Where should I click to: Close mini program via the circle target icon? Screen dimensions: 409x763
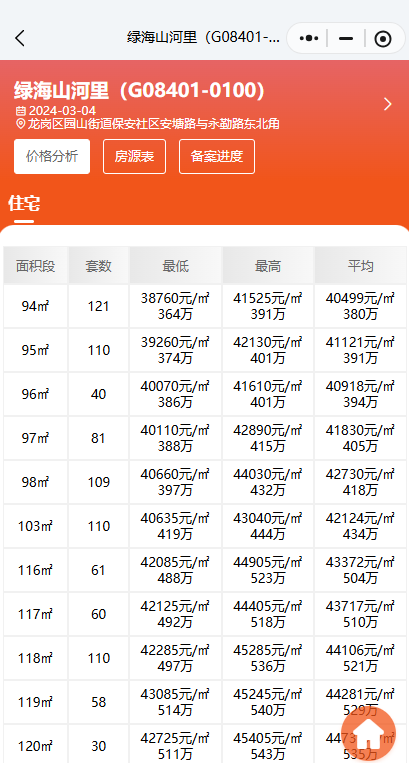(383, 38)
